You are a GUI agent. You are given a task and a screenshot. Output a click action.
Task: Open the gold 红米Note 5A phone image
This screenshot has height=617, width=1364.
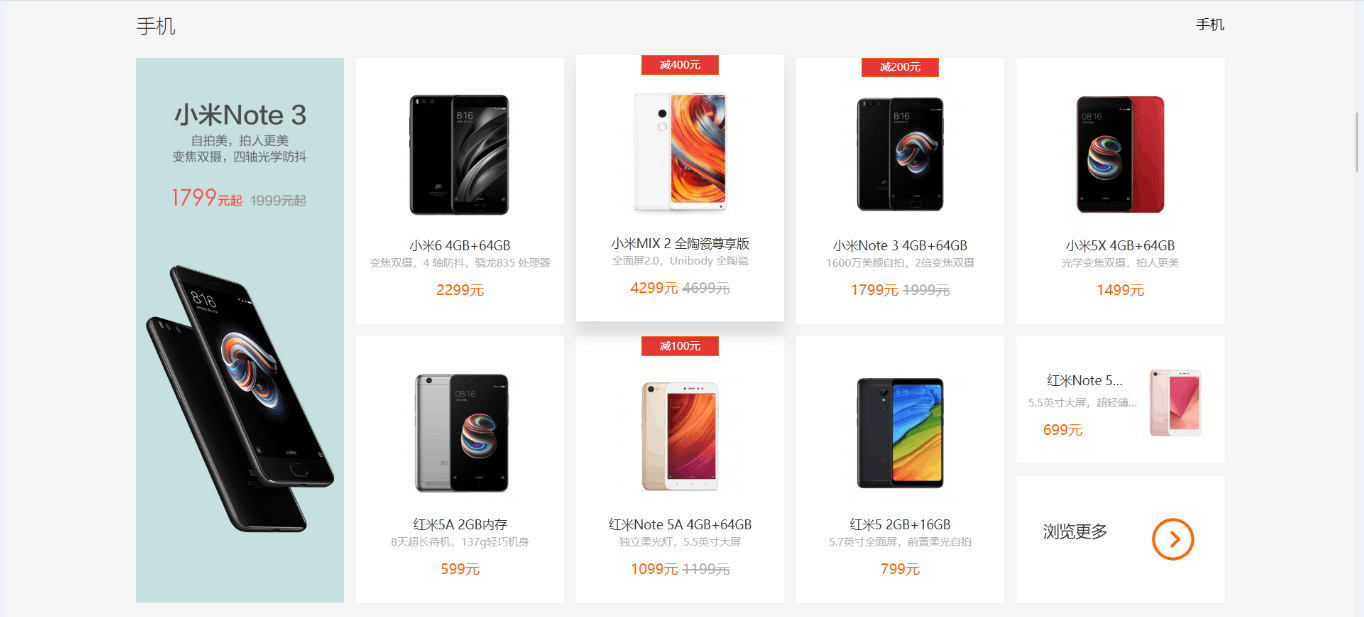pos(680,435)
